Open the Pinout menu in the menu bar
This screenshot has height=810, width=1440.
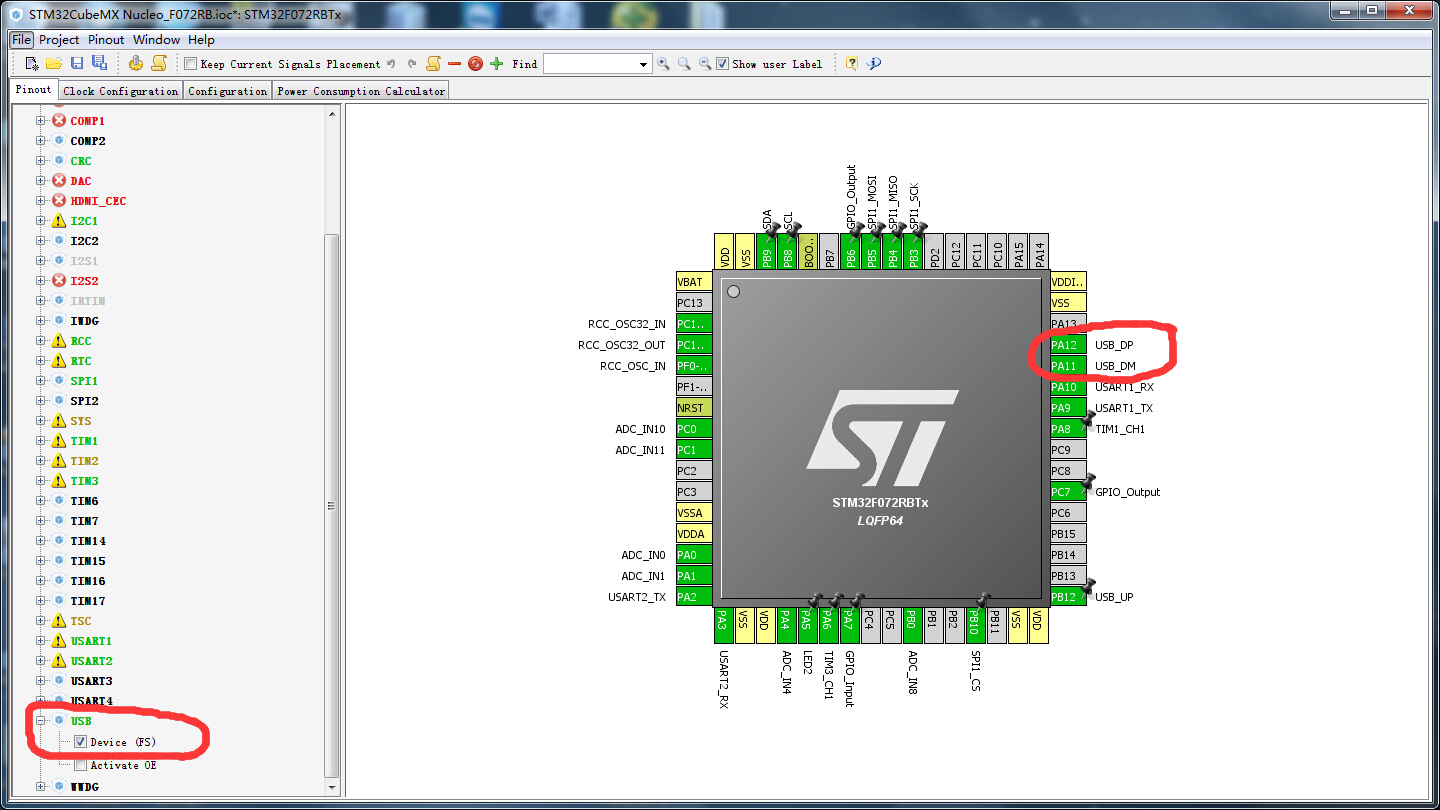click(106, 40)
